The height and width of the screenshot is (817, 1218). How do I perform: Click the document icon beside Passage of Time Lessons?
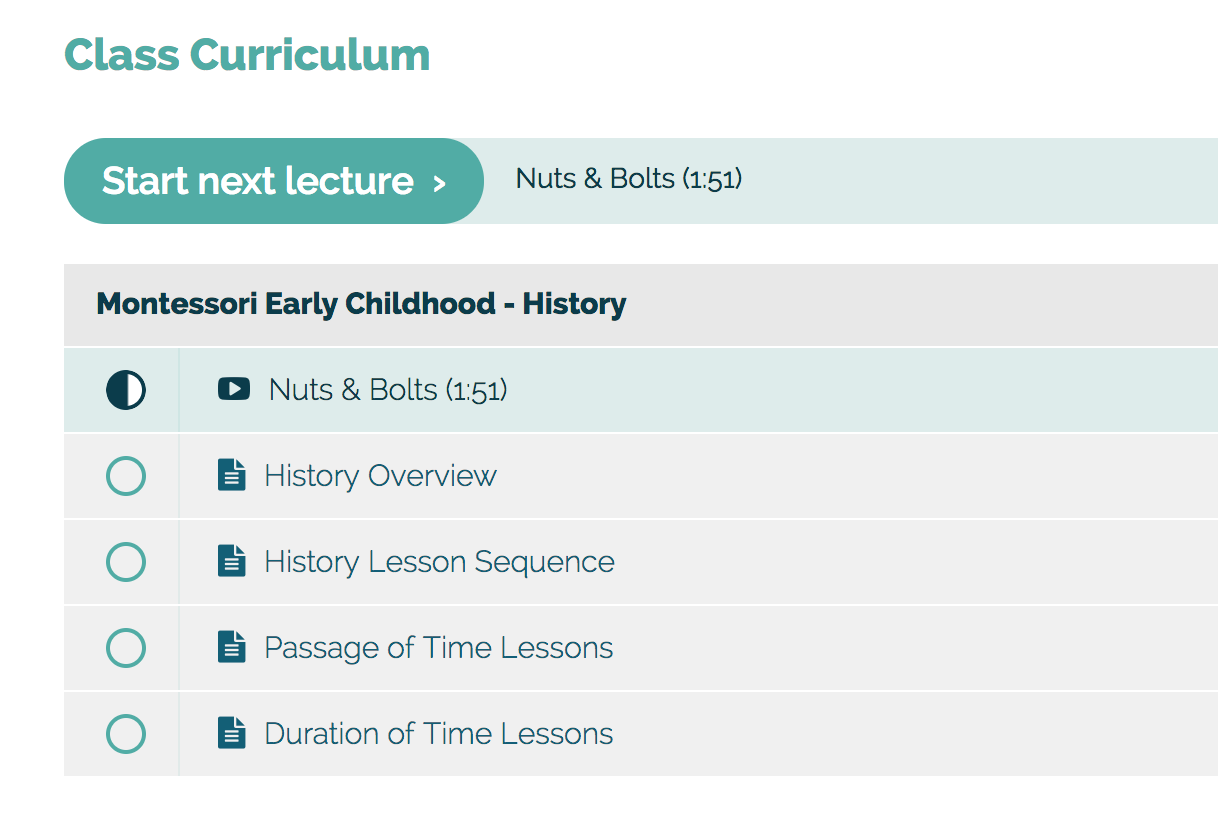pos(232,647)
